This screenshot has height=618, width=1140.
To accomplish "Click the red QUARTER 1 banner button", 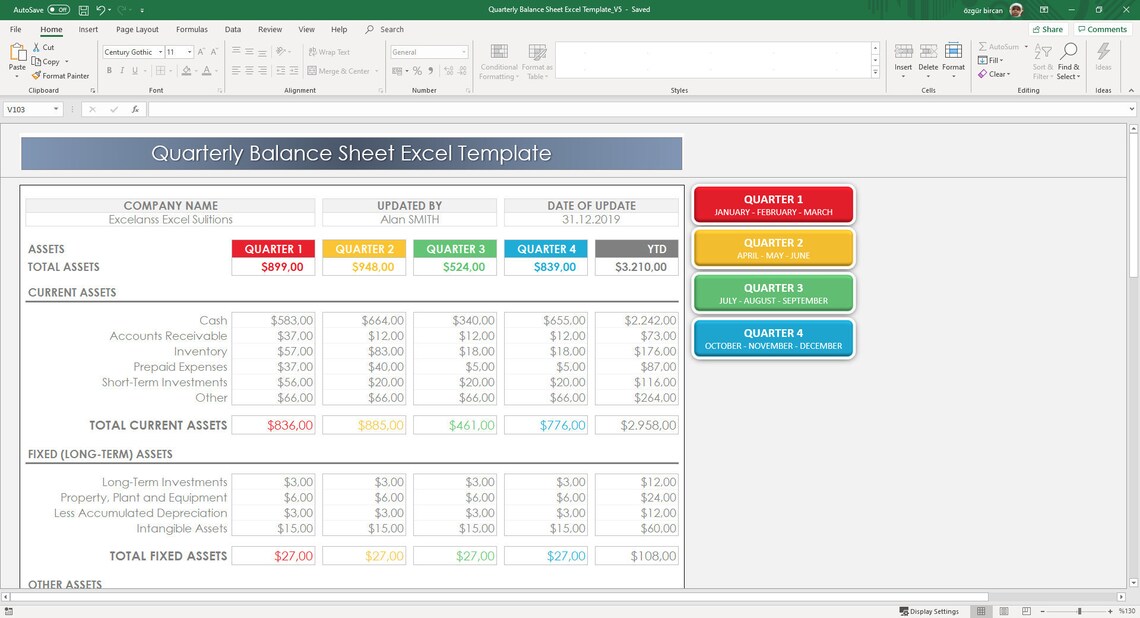I will (x=775, y=202).
